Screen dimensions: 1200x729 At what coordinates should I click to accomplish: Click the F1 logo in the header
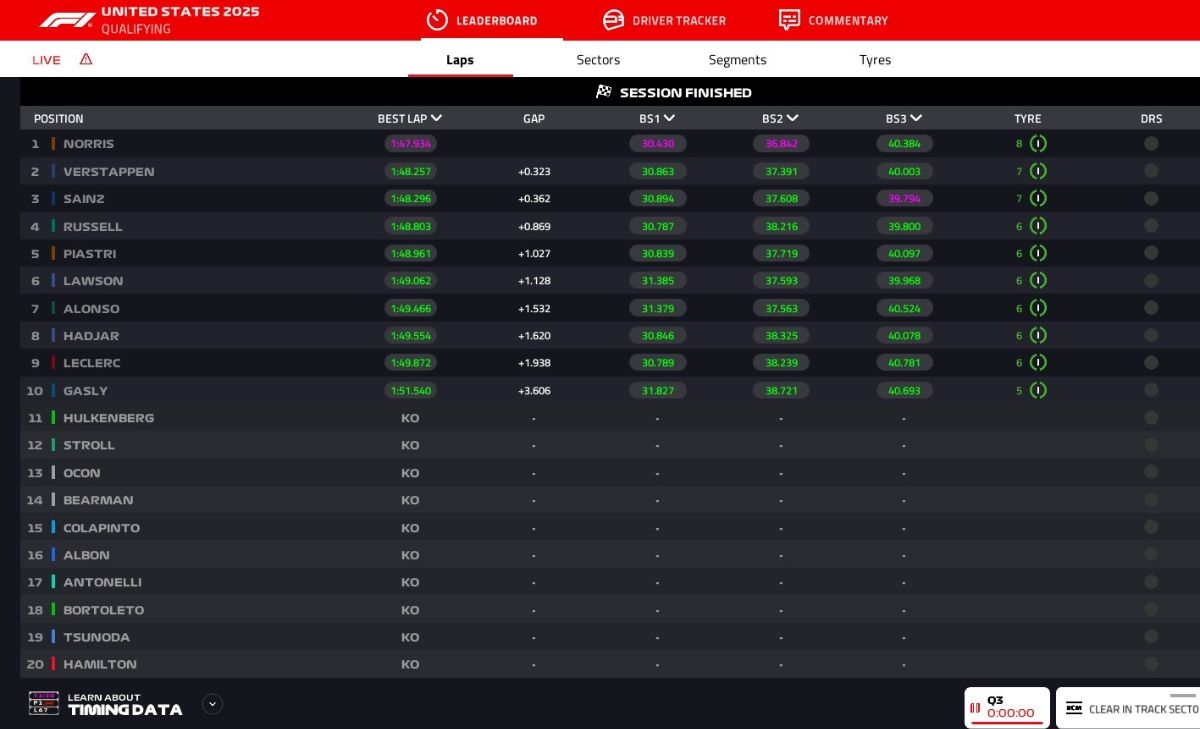tap(67, 20)
